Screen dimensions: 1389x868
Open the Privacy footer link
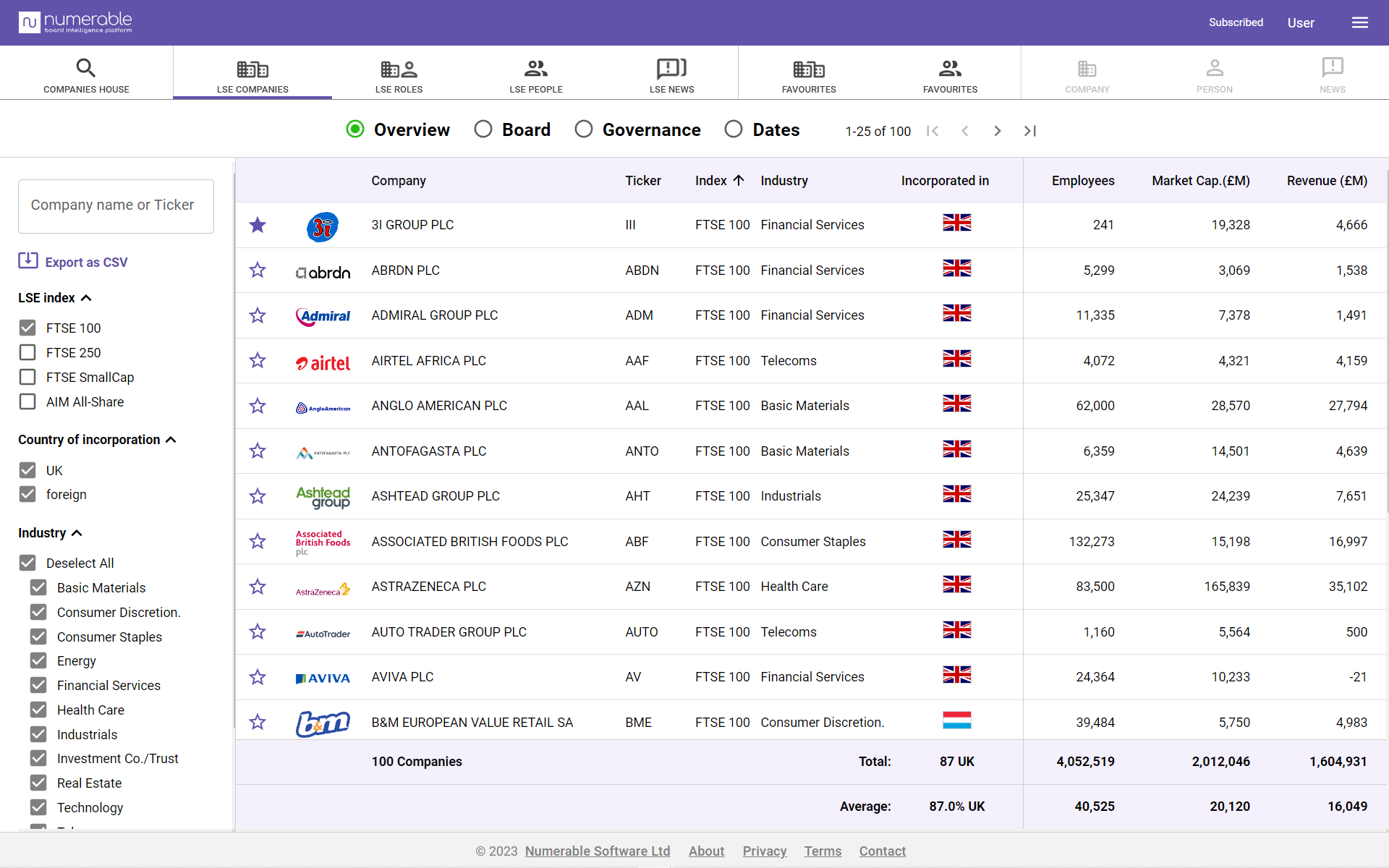tap(765, 851)
